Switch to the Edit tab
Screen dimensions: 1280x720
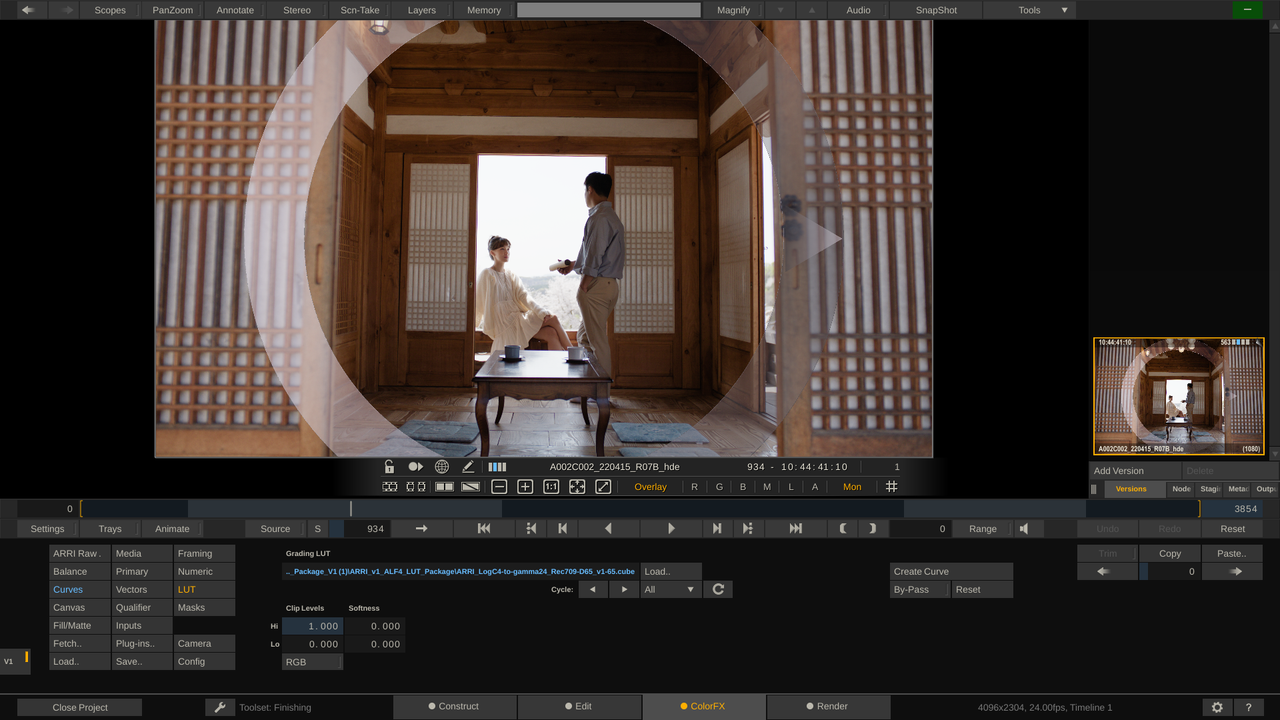[579, 707]
